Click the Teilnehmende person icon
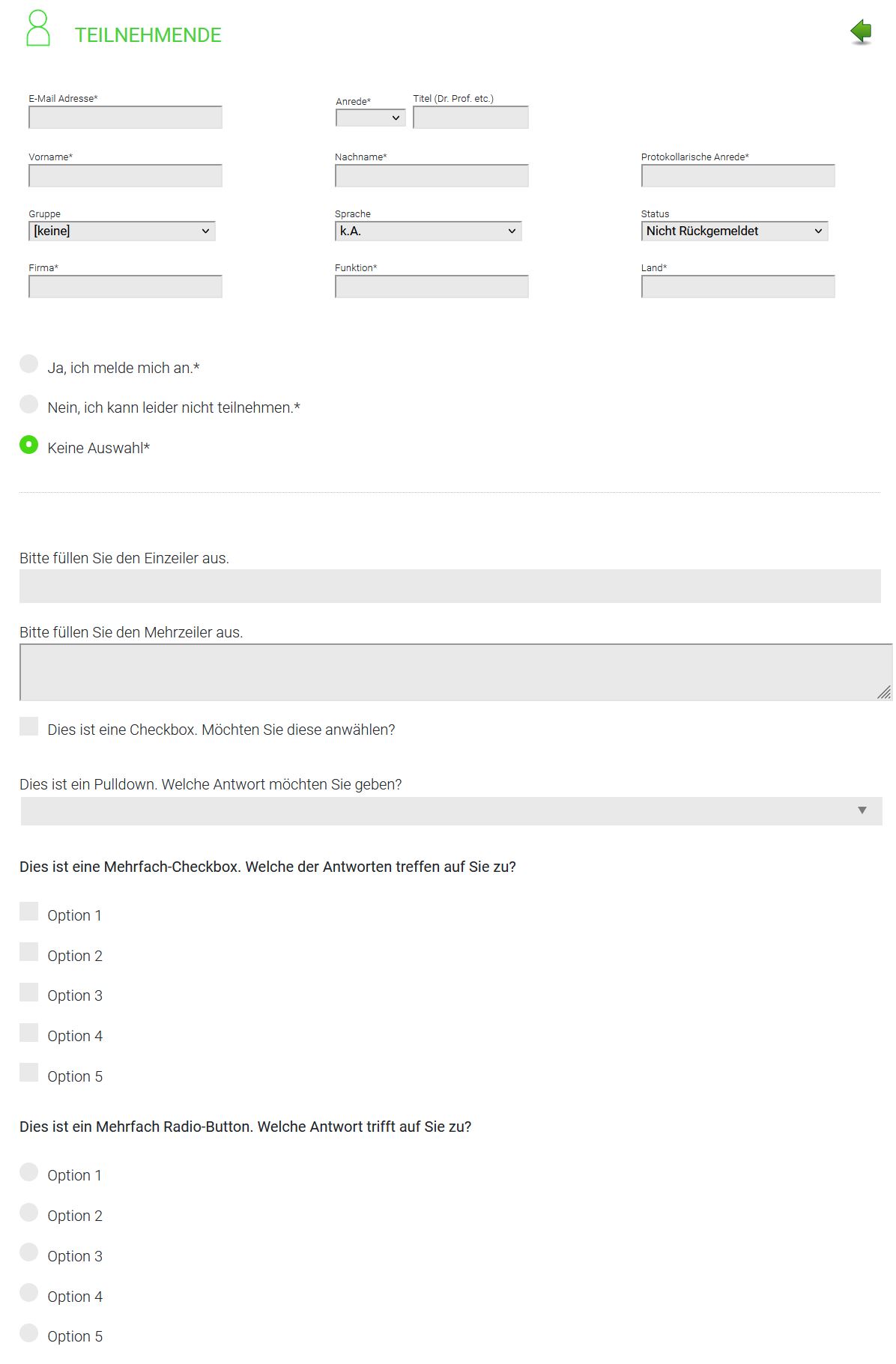The width and height of the screenshot is (896, 1364). pos(37,29)
